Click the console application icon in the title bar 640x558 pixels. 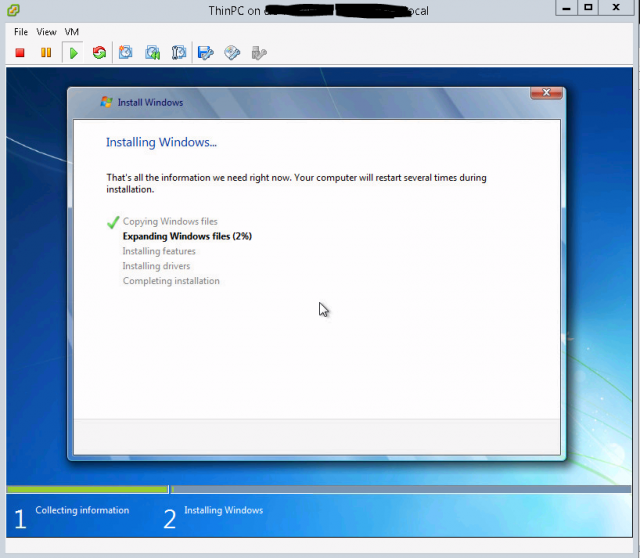[13, 10]
